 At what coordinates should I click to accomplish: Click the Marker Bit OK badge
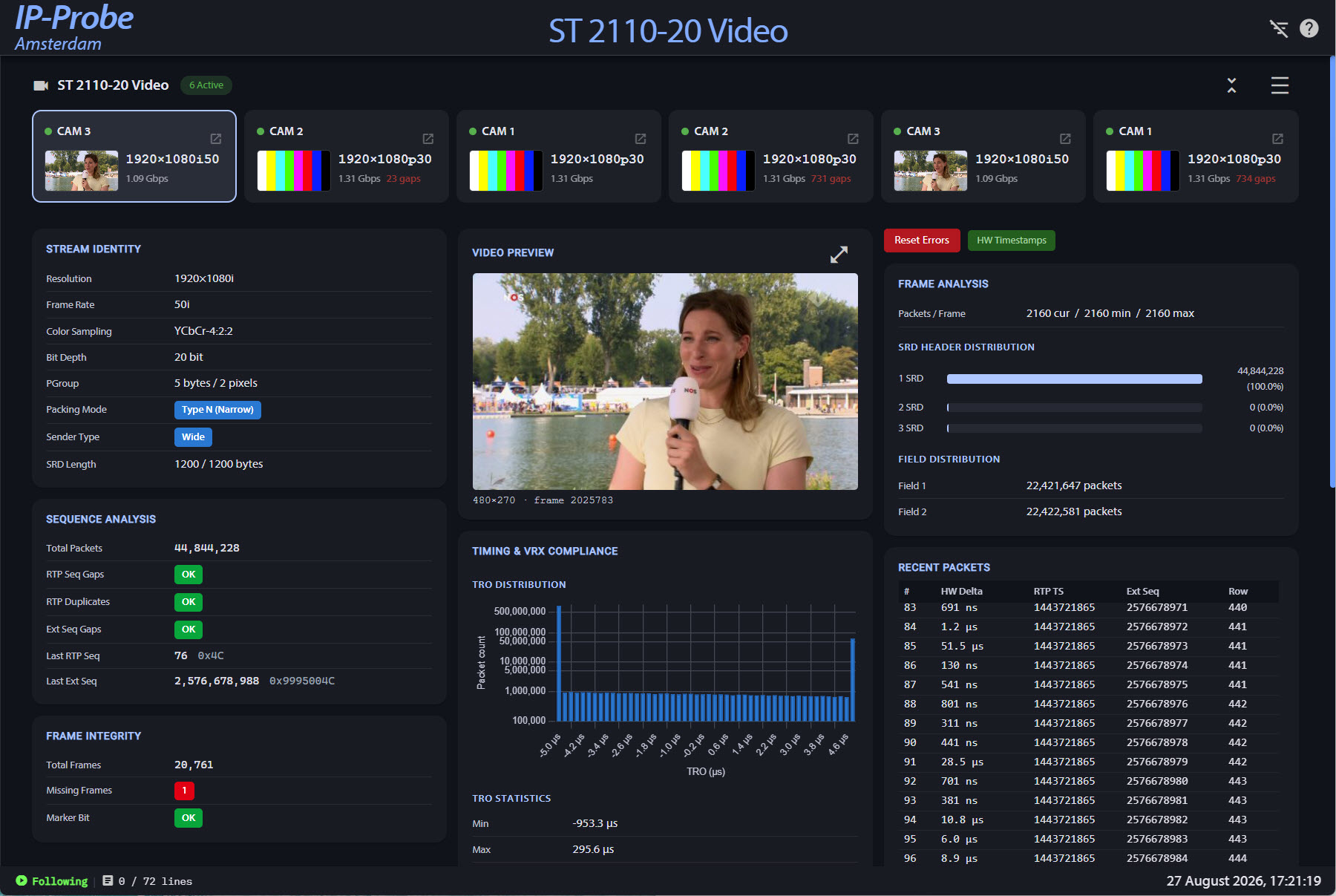pyautogui.click(x=189, y=818)
